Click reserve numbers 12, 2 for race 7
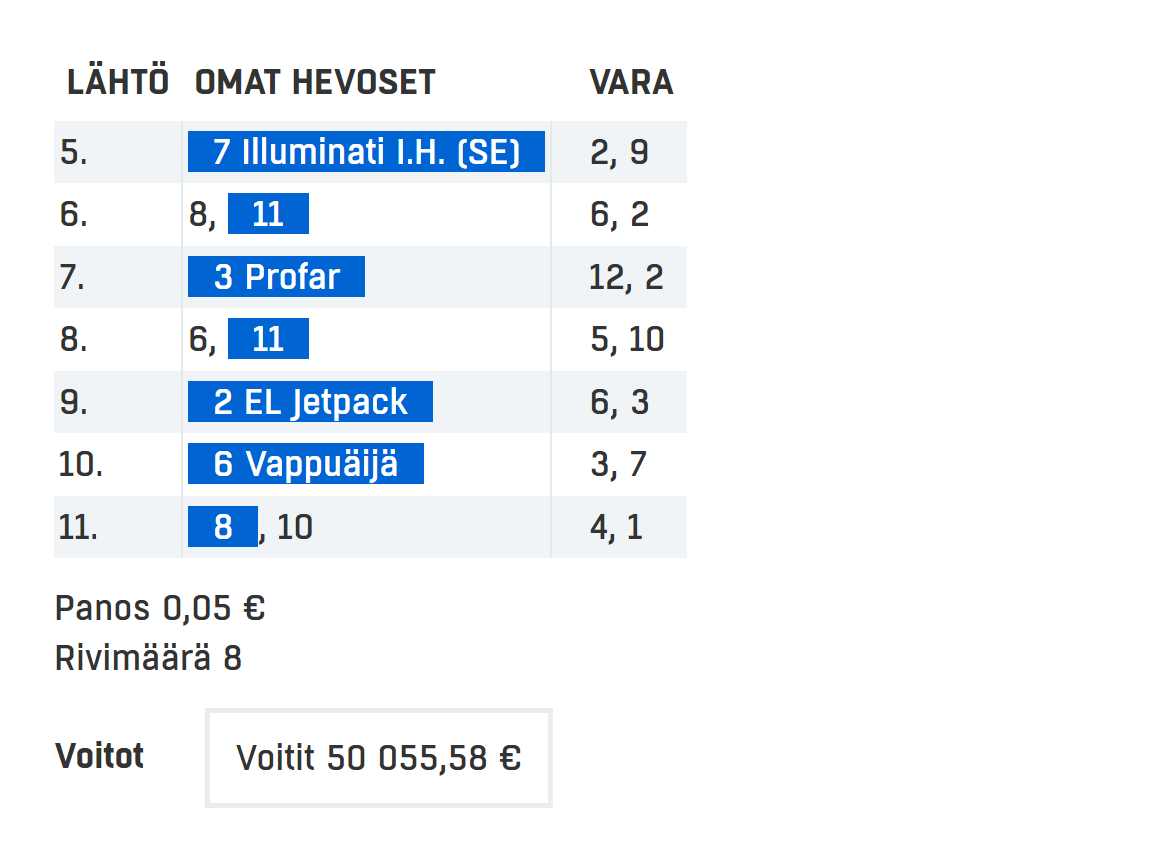Screen dimensions: 1157x857 coord(626,278)
